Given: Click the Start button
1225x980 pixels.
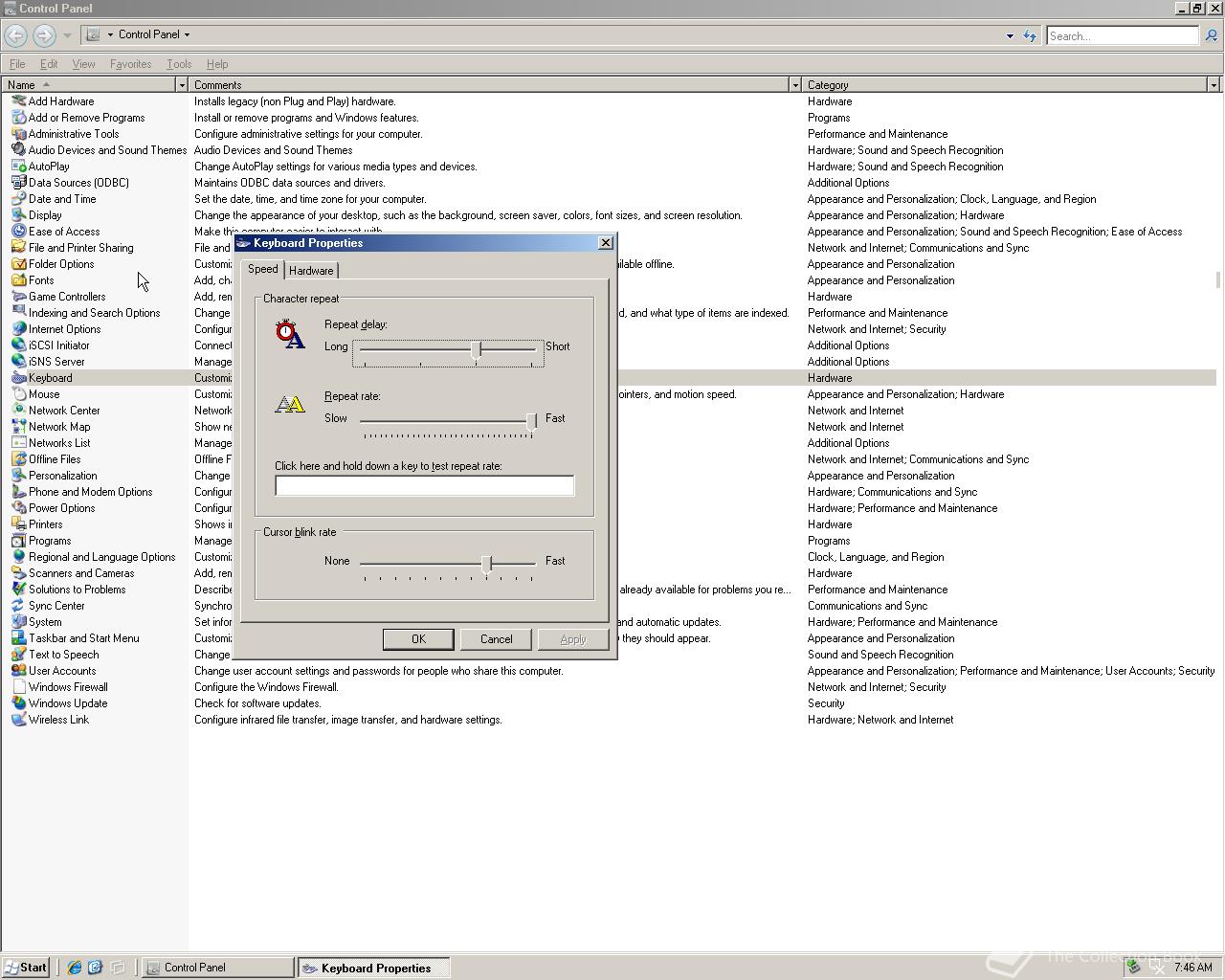Looking at the screenshot, I should (x=26, y=968).
